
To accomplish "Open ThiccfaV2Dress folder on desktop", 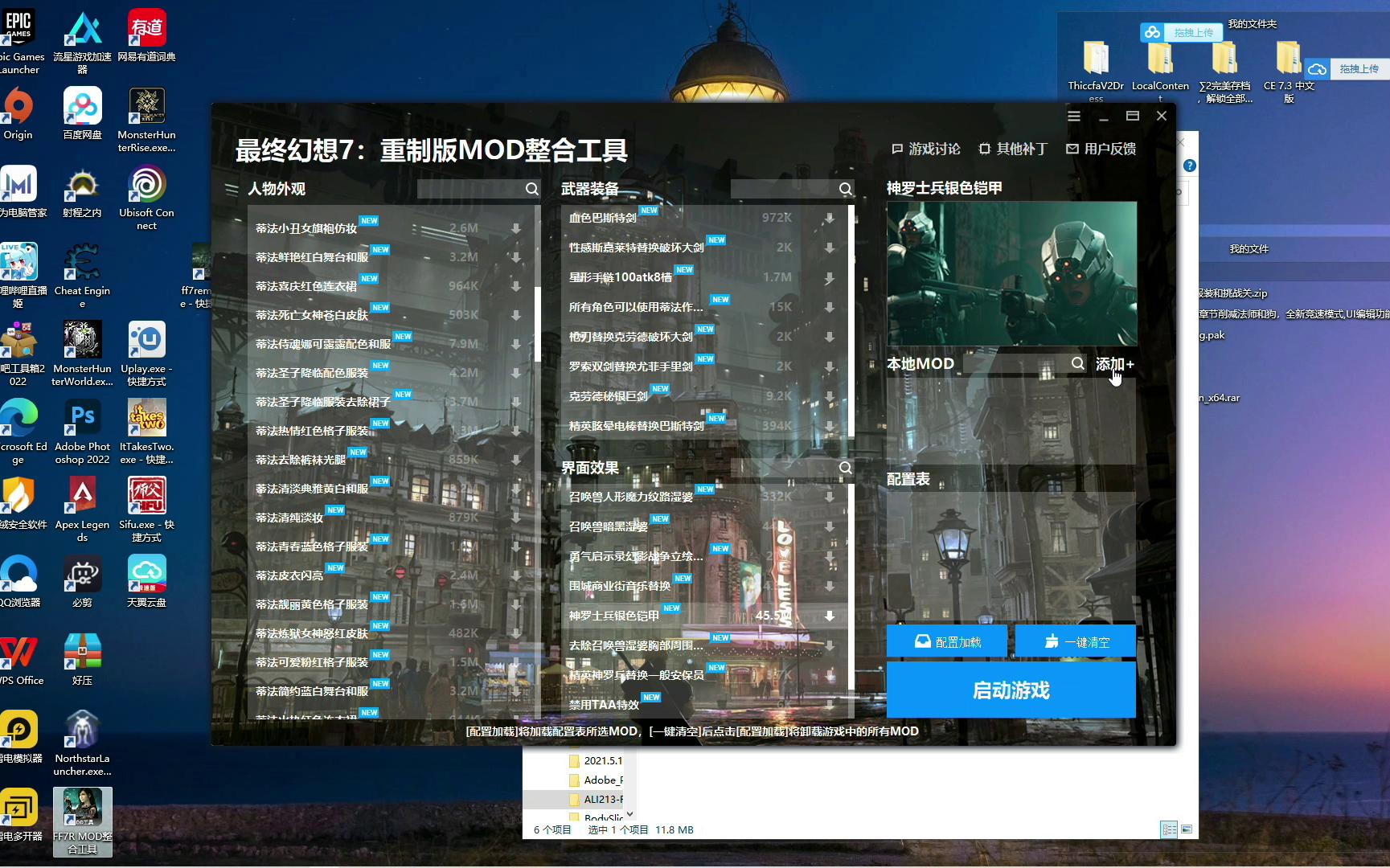I will pos(1096,71).
